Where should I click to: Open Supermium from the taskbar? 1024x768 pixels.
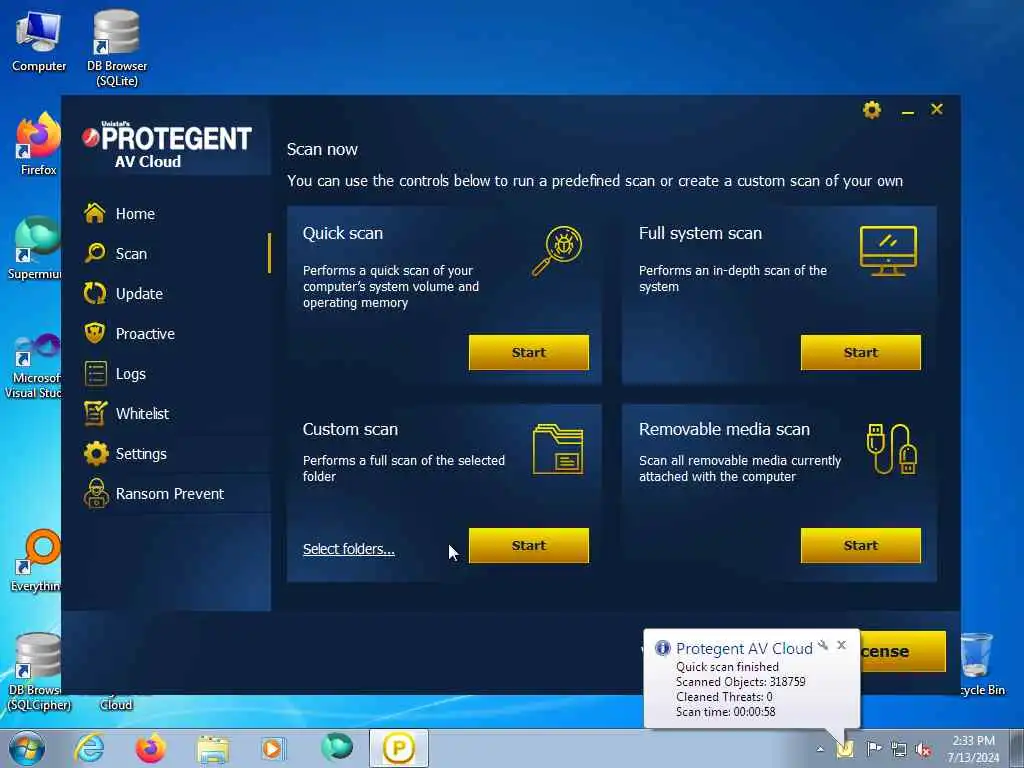pyautogui.click(x=337, y=748)
